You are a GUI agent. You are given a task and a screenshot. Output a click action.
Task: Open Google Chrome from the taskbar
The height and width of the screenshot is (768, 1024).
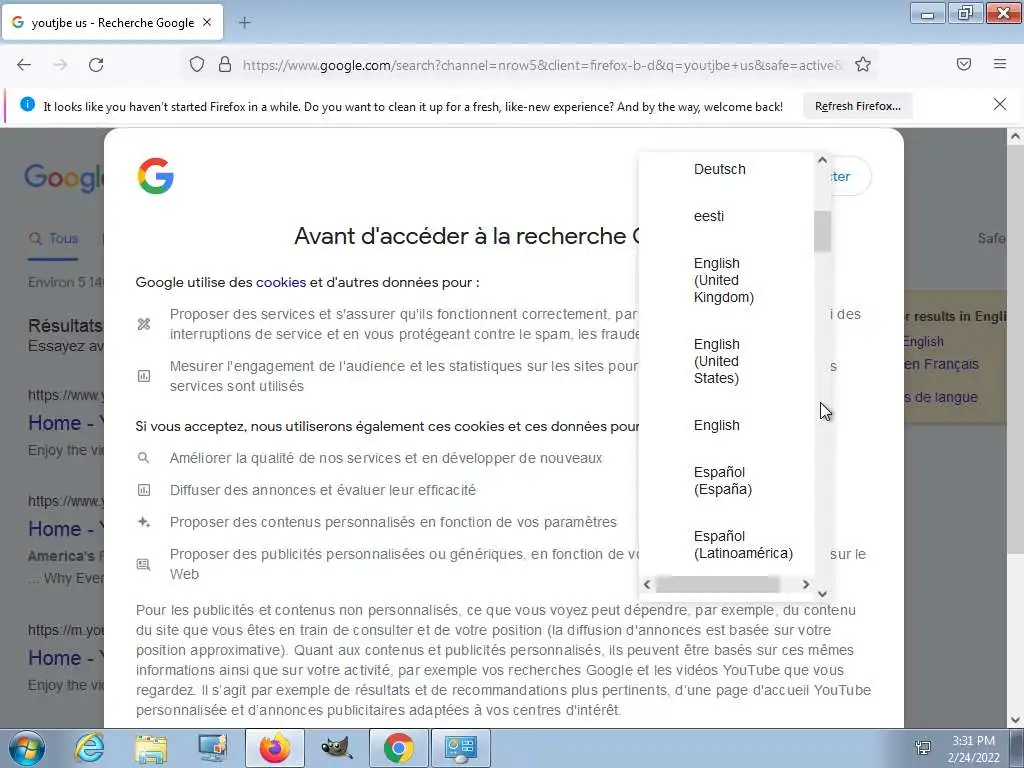398,748
